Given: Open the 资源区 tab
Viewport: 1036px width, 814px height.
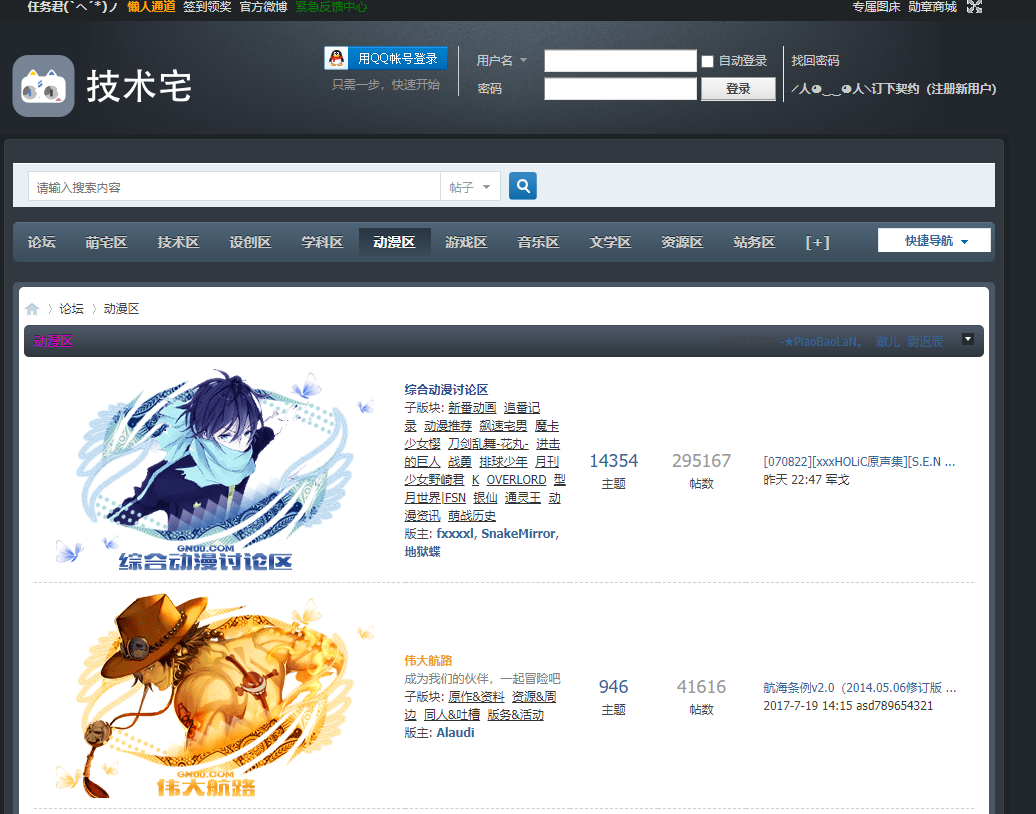Looking at the screenshot, I should click(683, 242).
